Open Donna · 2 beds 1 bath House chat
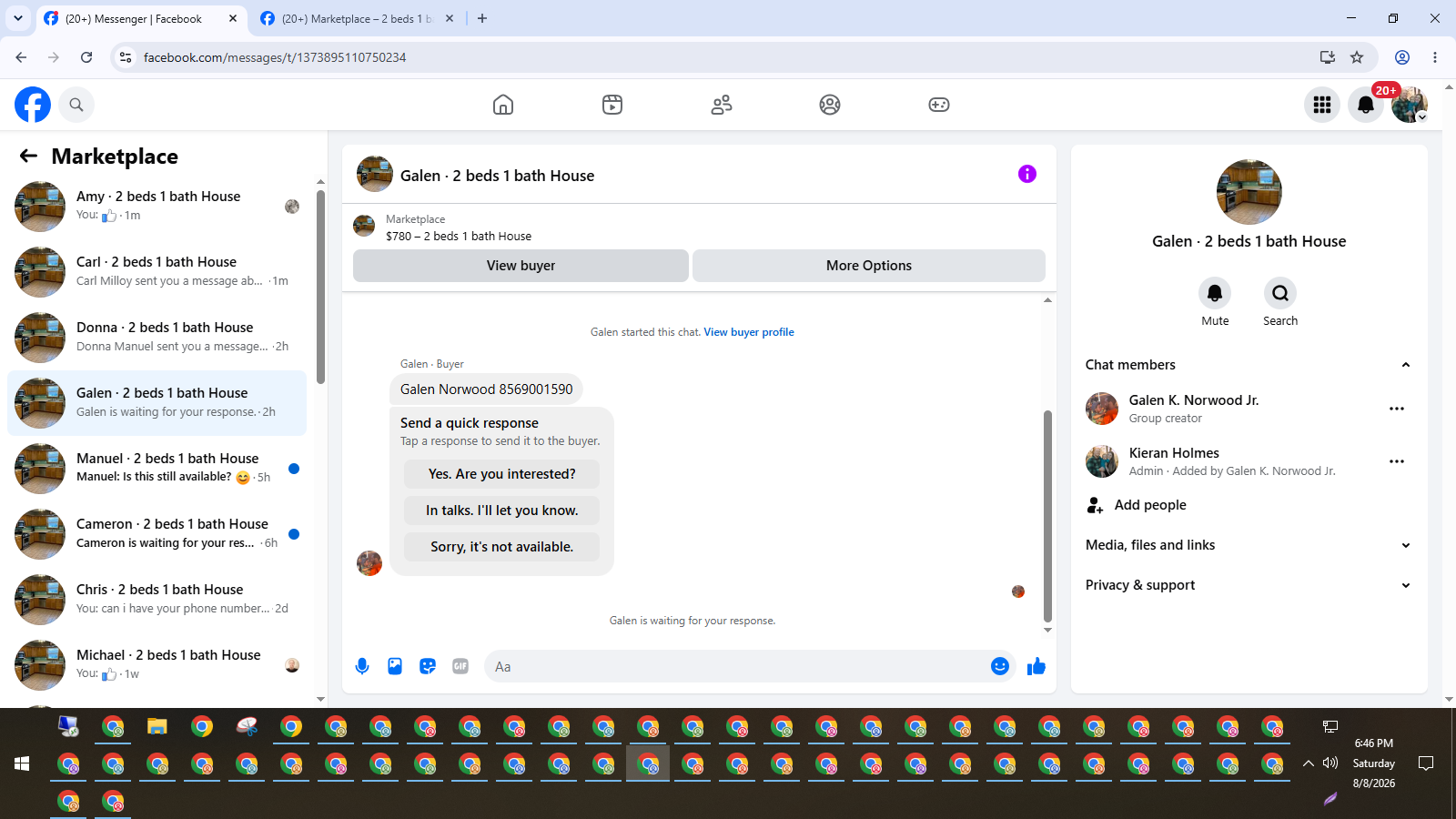The image size is (1456, 819). tap(157, 338)
